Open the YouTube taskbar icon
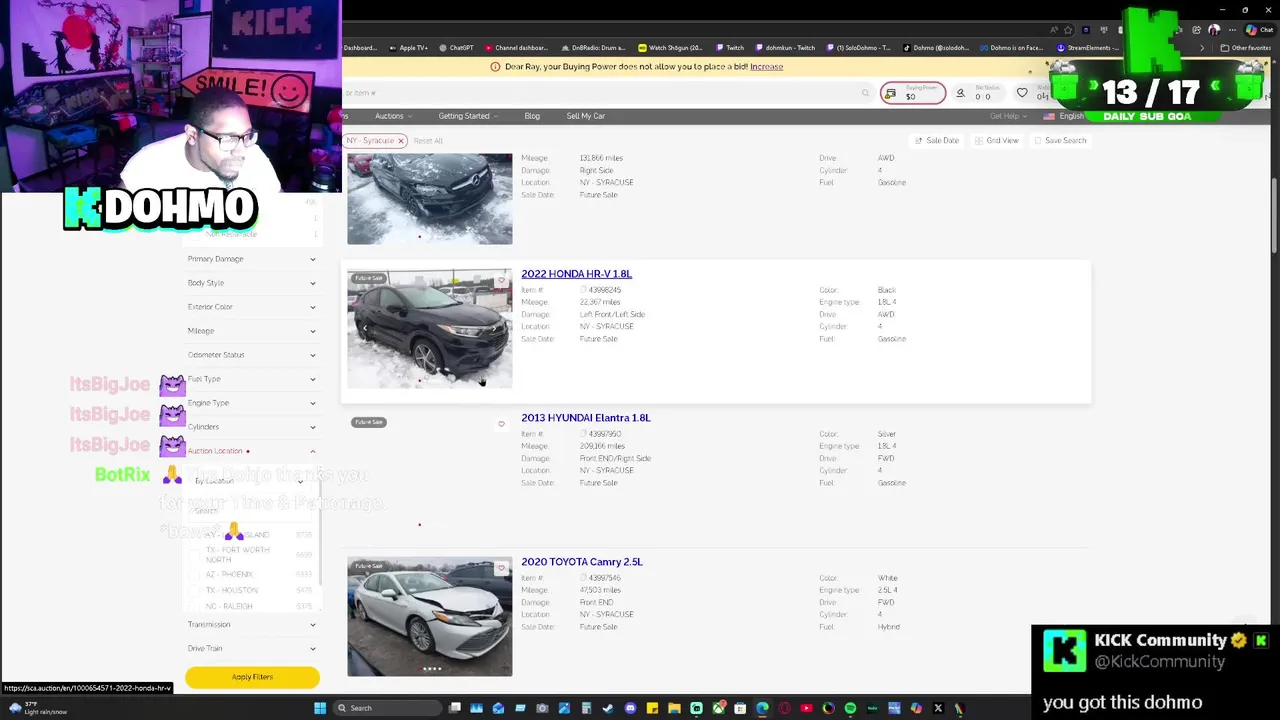This screenshot has width=1280, height=720. [x=806, y=708]
